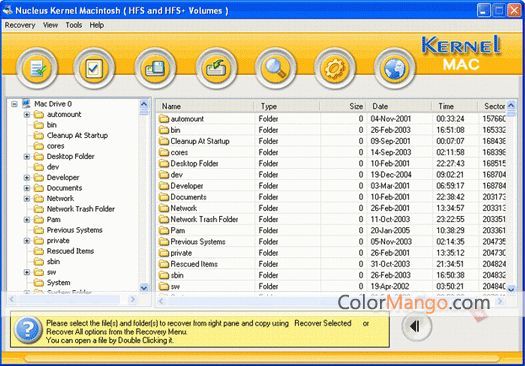
Task: Open the Recovery menu
Action: [x=20, y=25]
